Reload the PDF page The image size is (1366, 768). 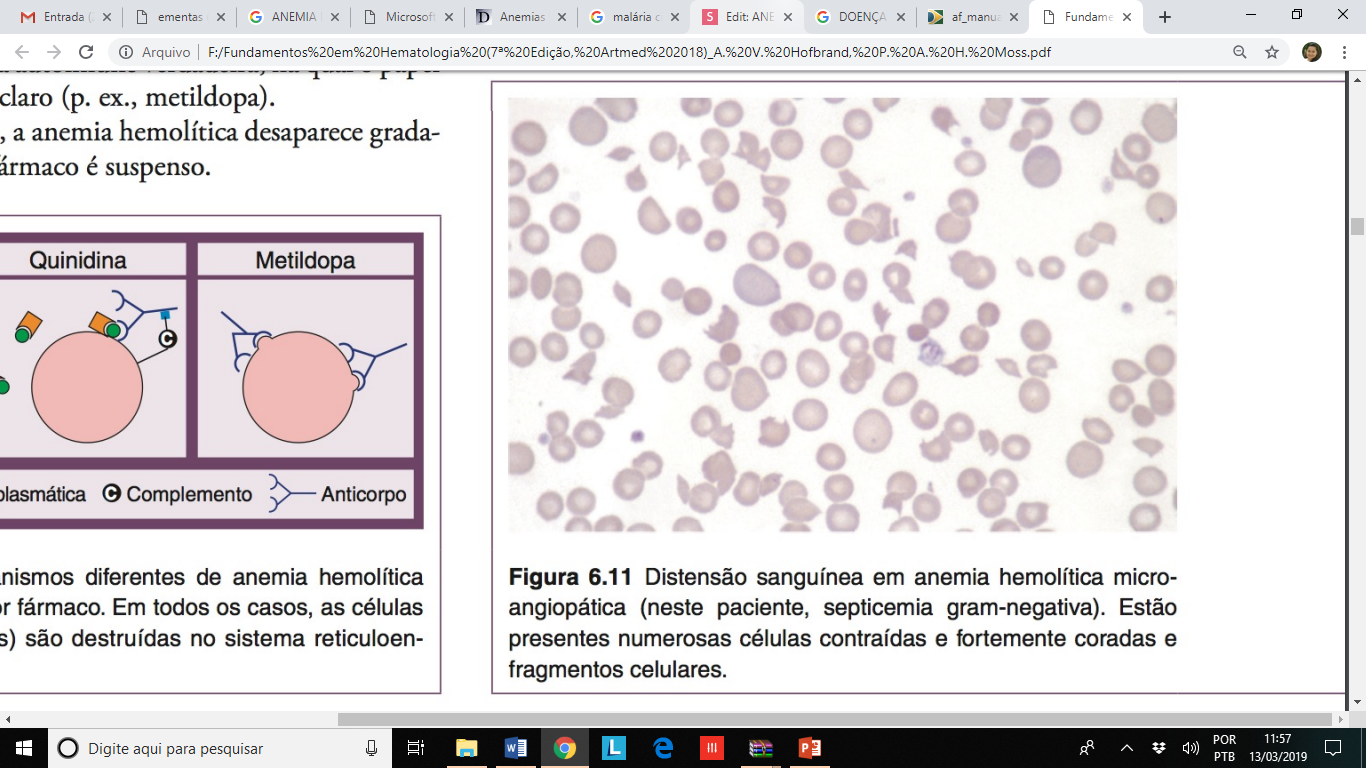pos(86,52)
